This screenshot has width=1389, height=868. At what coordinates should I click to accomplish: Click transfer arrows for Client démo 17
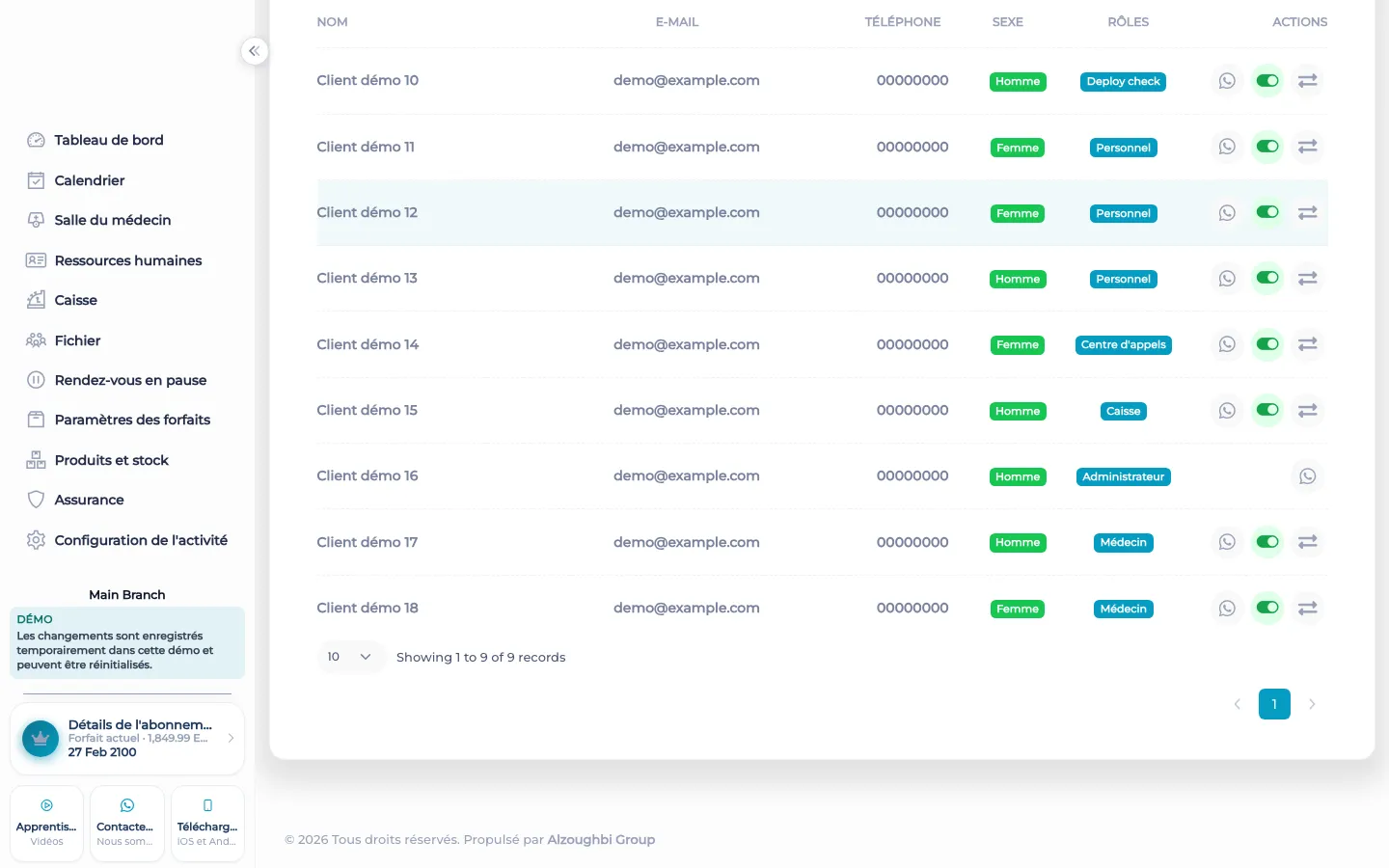pyautogui.click(x=1308, y=542)
